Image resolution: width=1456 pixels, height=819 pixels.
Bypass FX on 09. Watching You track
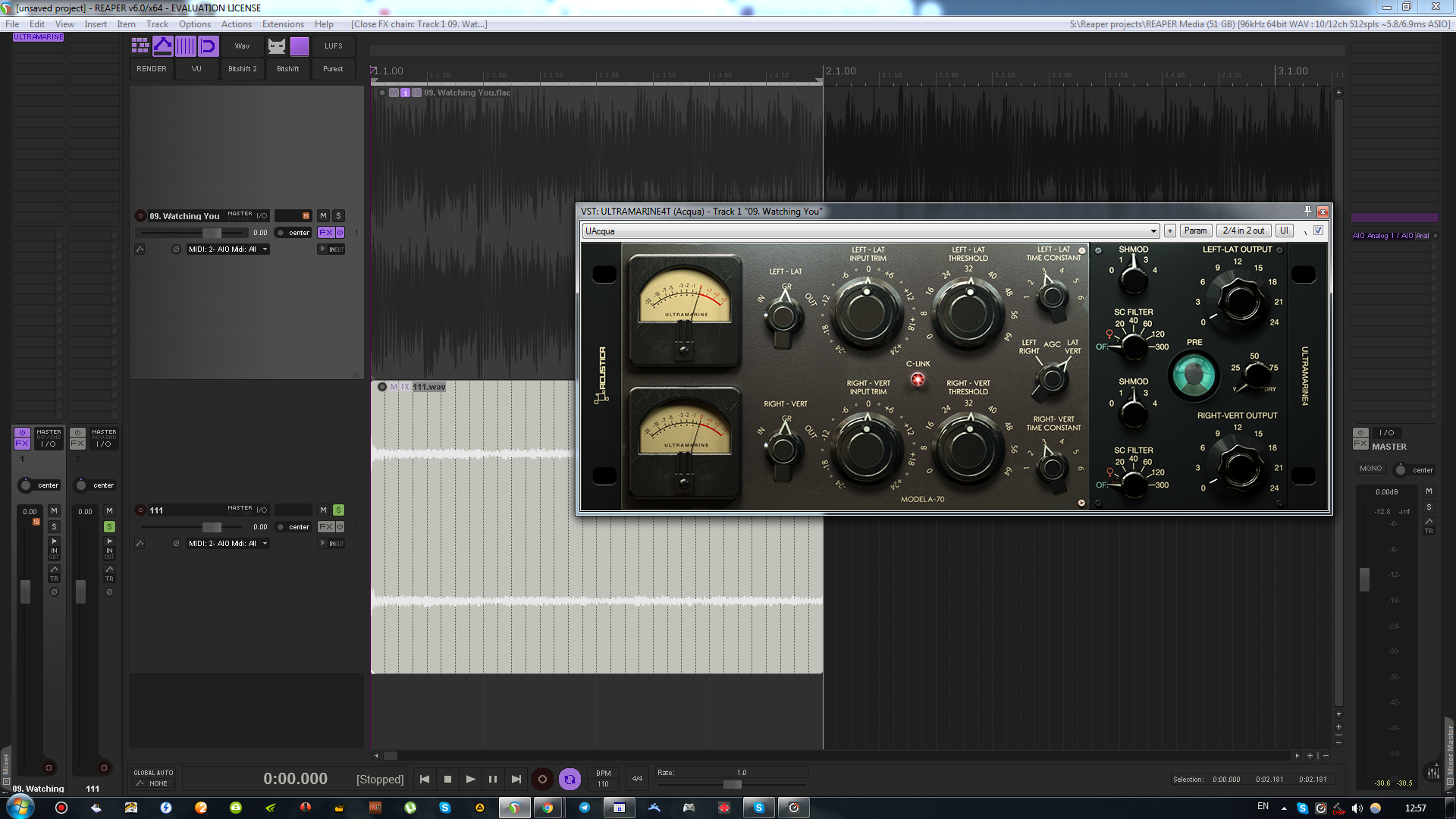tap(340, 233)
